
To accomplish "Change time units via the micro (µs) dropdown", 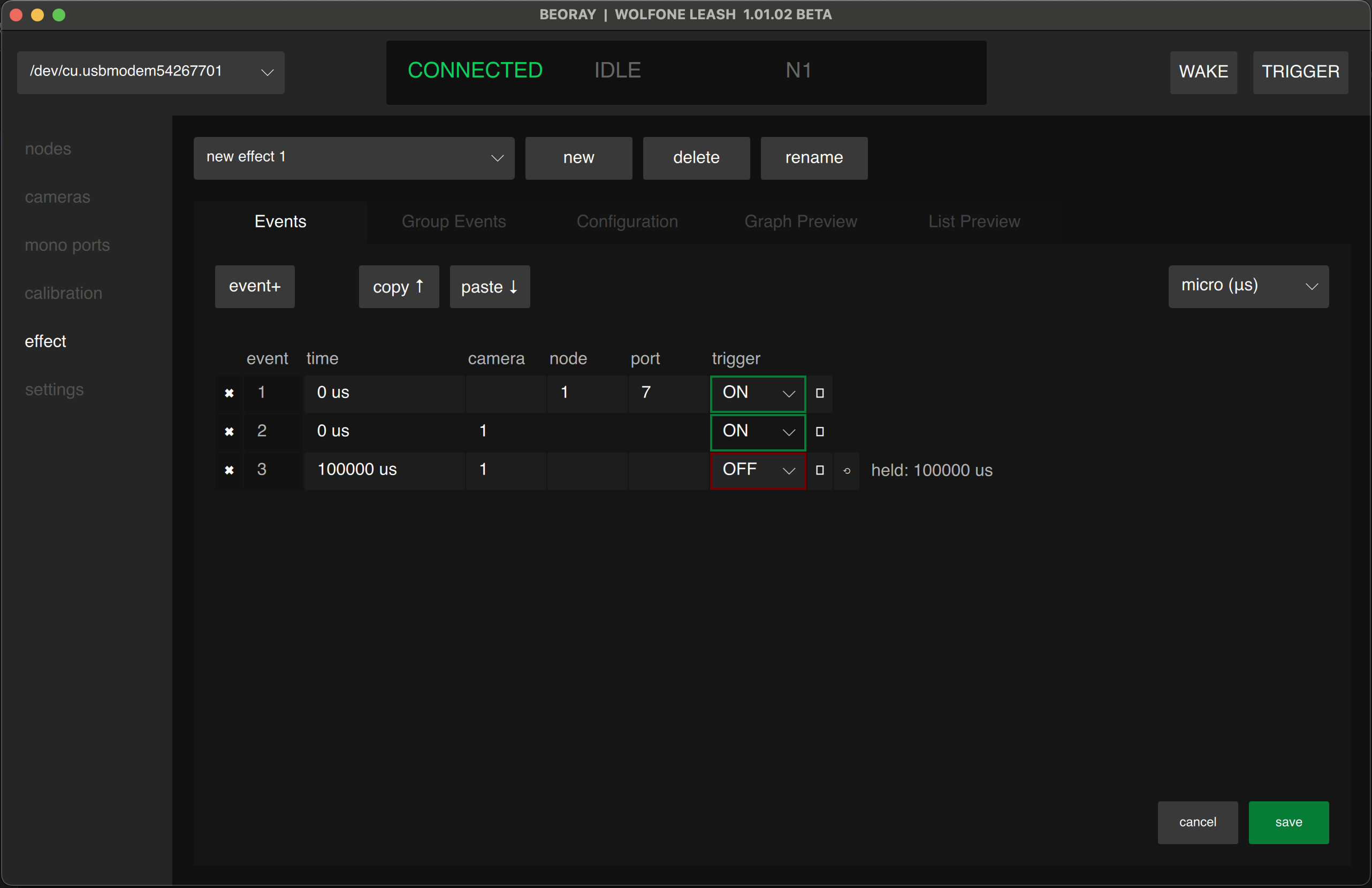I will (1247, 286).
